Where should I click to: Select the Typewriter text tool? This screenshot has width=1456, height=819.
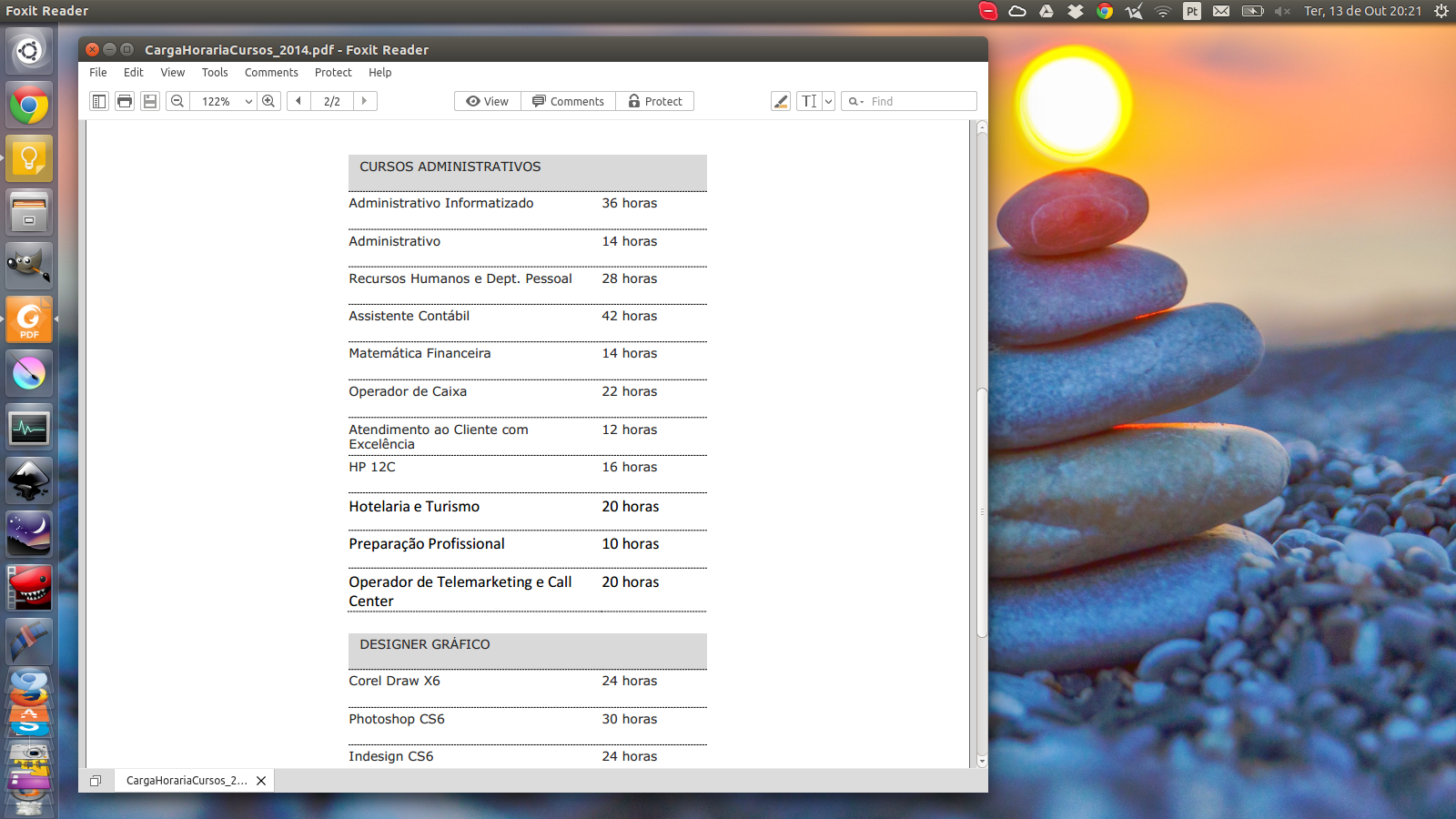tap(809, 101)
